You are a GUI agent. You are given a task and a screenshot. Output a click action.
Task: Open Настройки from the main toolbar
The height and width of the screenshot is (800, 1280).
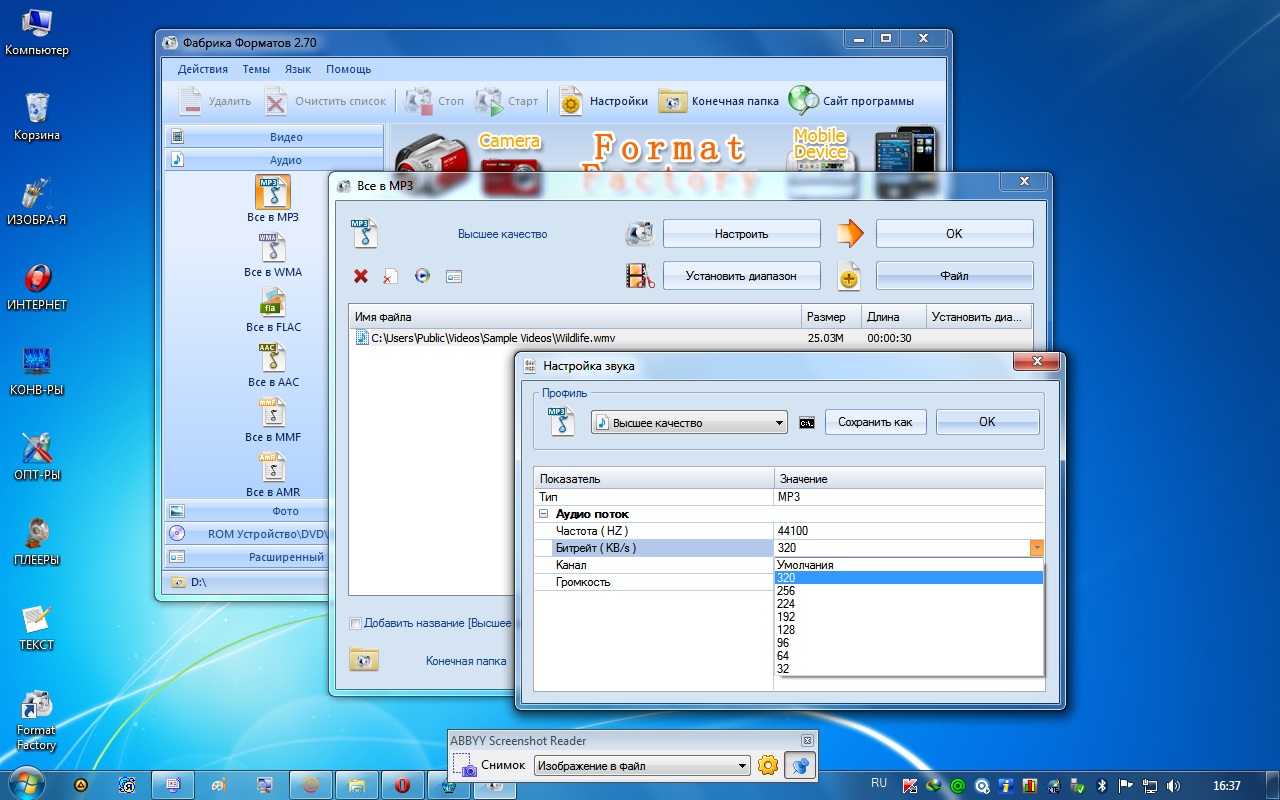coord(604,101)
